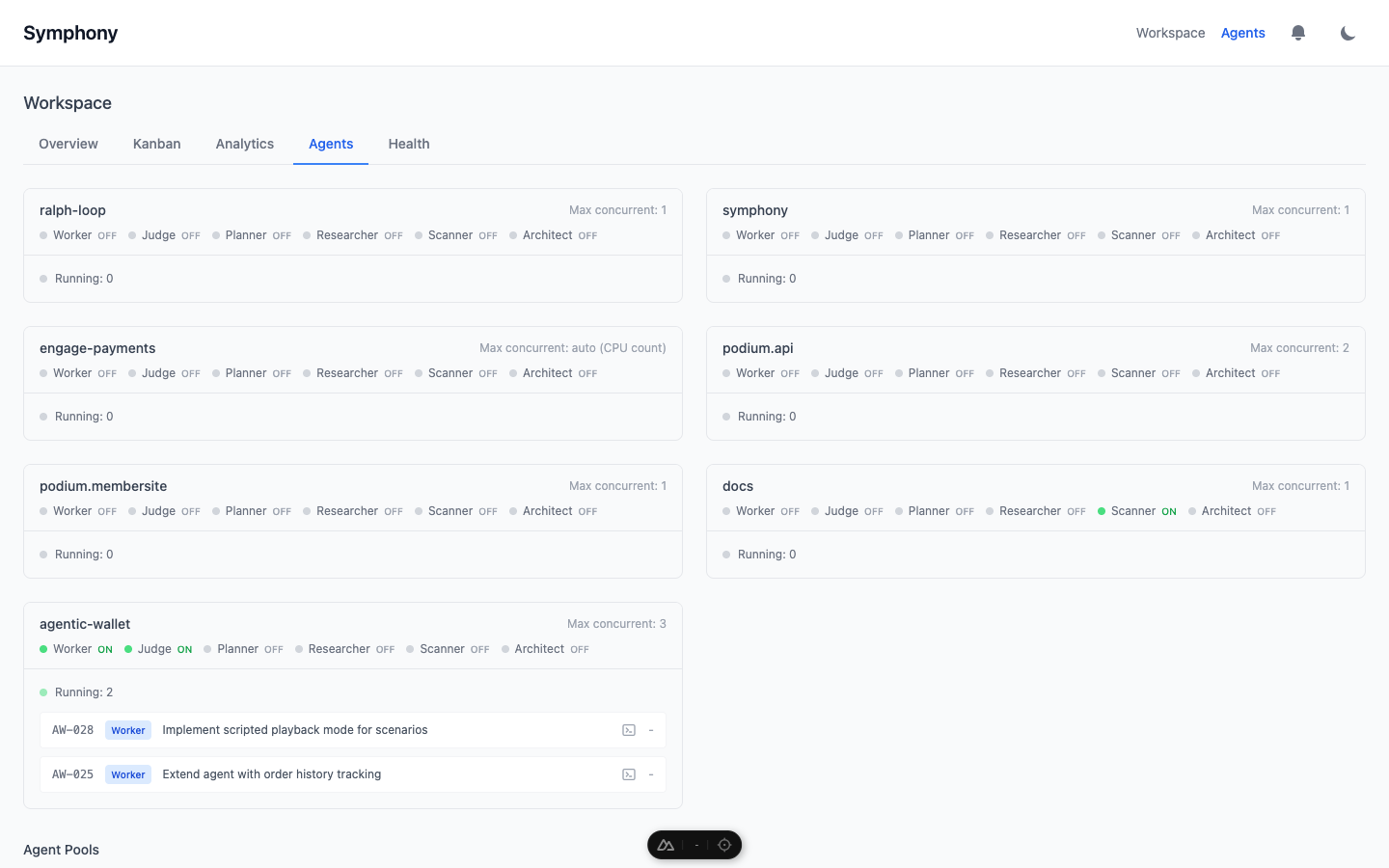Viewport: 1389px width, 868px height.
Task: Click the crosshair icon in the floating bar
Action: [724, 844]
